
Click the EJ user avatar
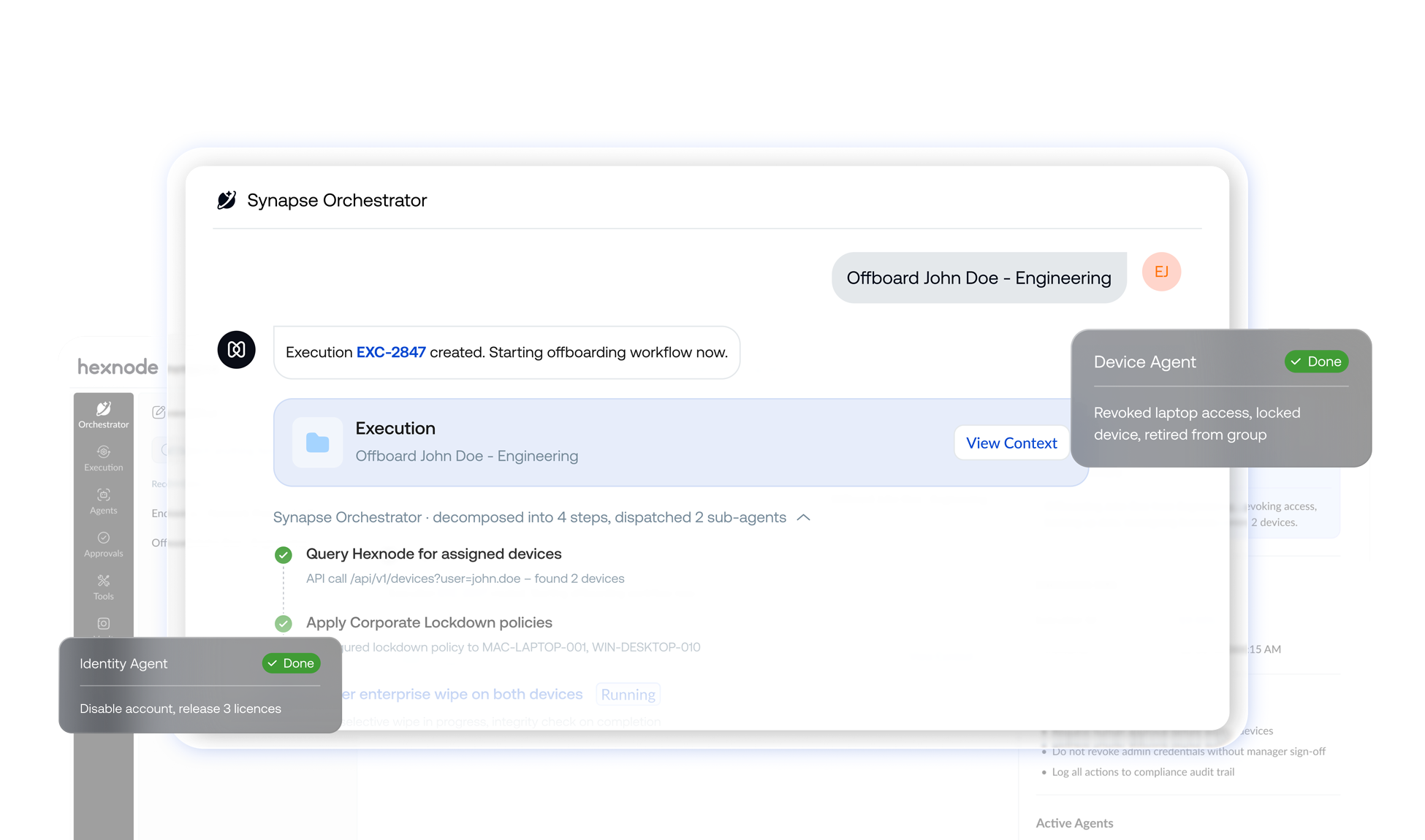click(x=1161, y=272)
